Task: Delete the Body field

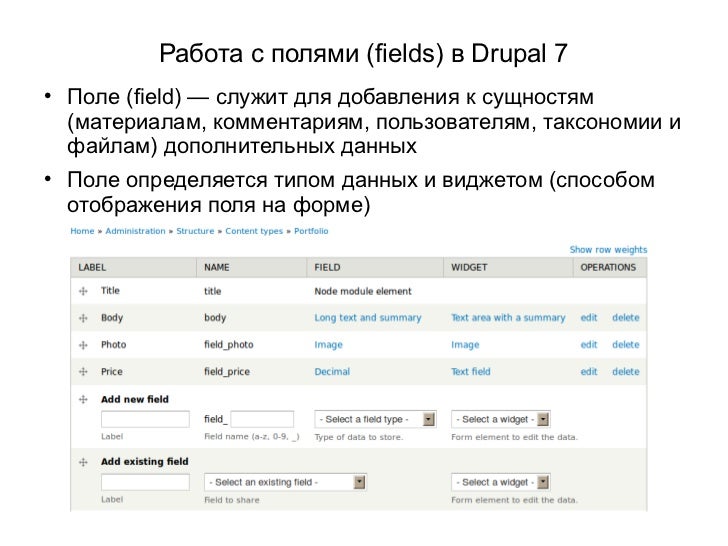Action: (x=626, y=318)
